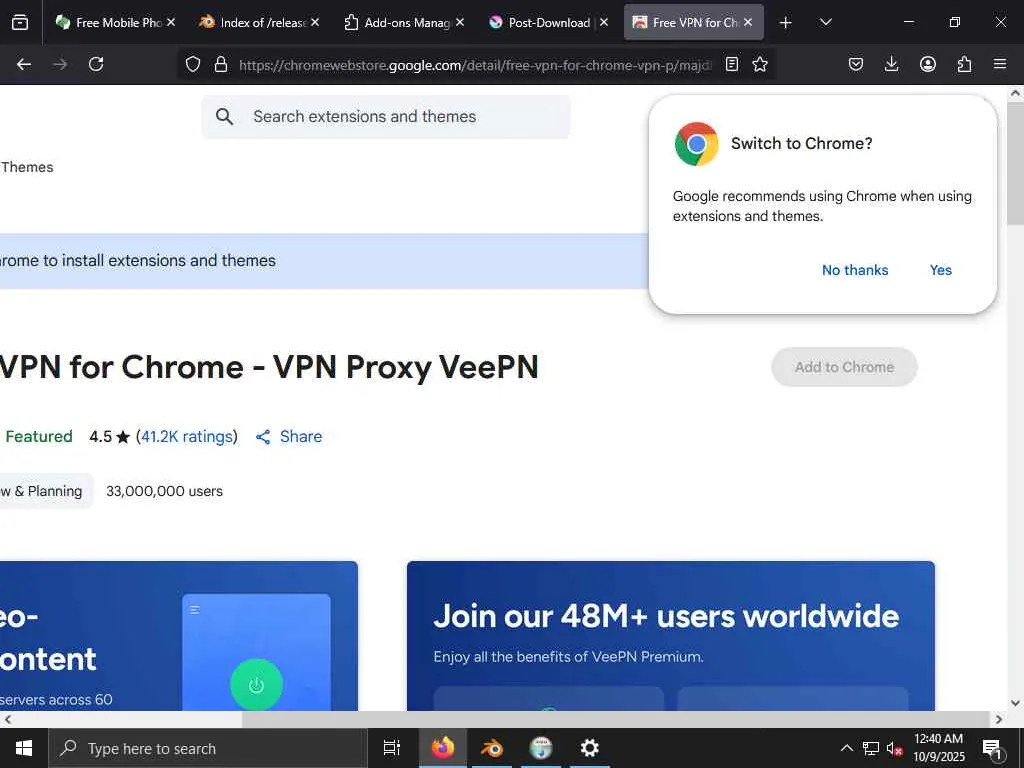Image resolution: width=1024 pixels, height=768 pixels.
Task: Go back to the previous page
Action: [24, 64]
